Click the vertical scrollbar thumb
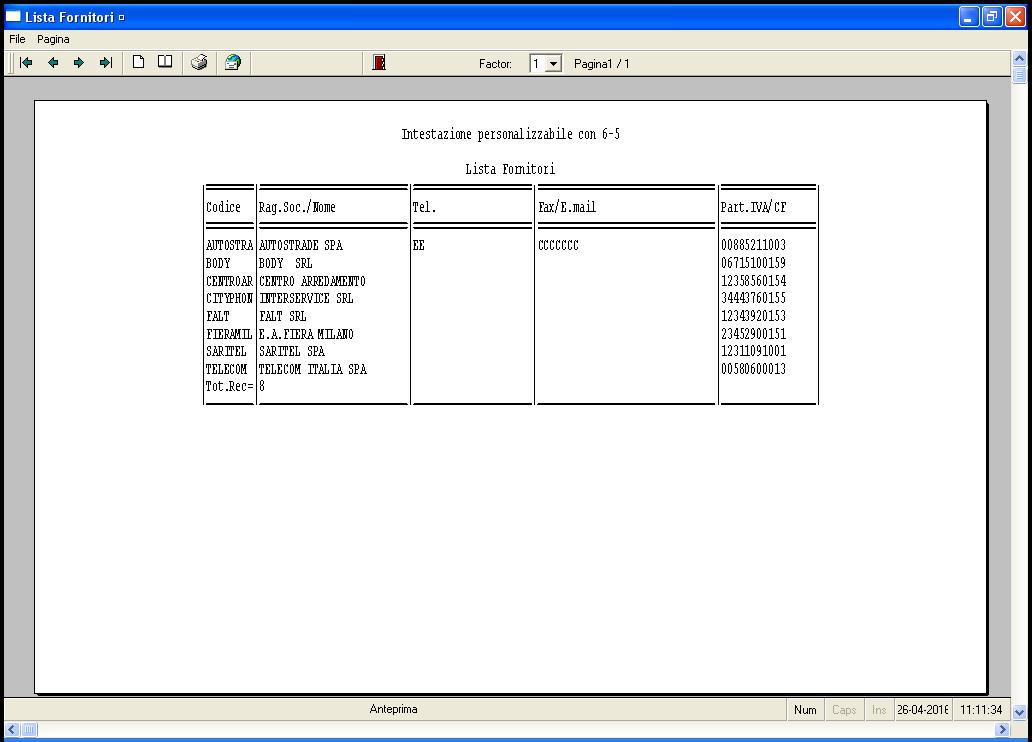The height and width of the screenshot is (742, 1032). 1019,74
